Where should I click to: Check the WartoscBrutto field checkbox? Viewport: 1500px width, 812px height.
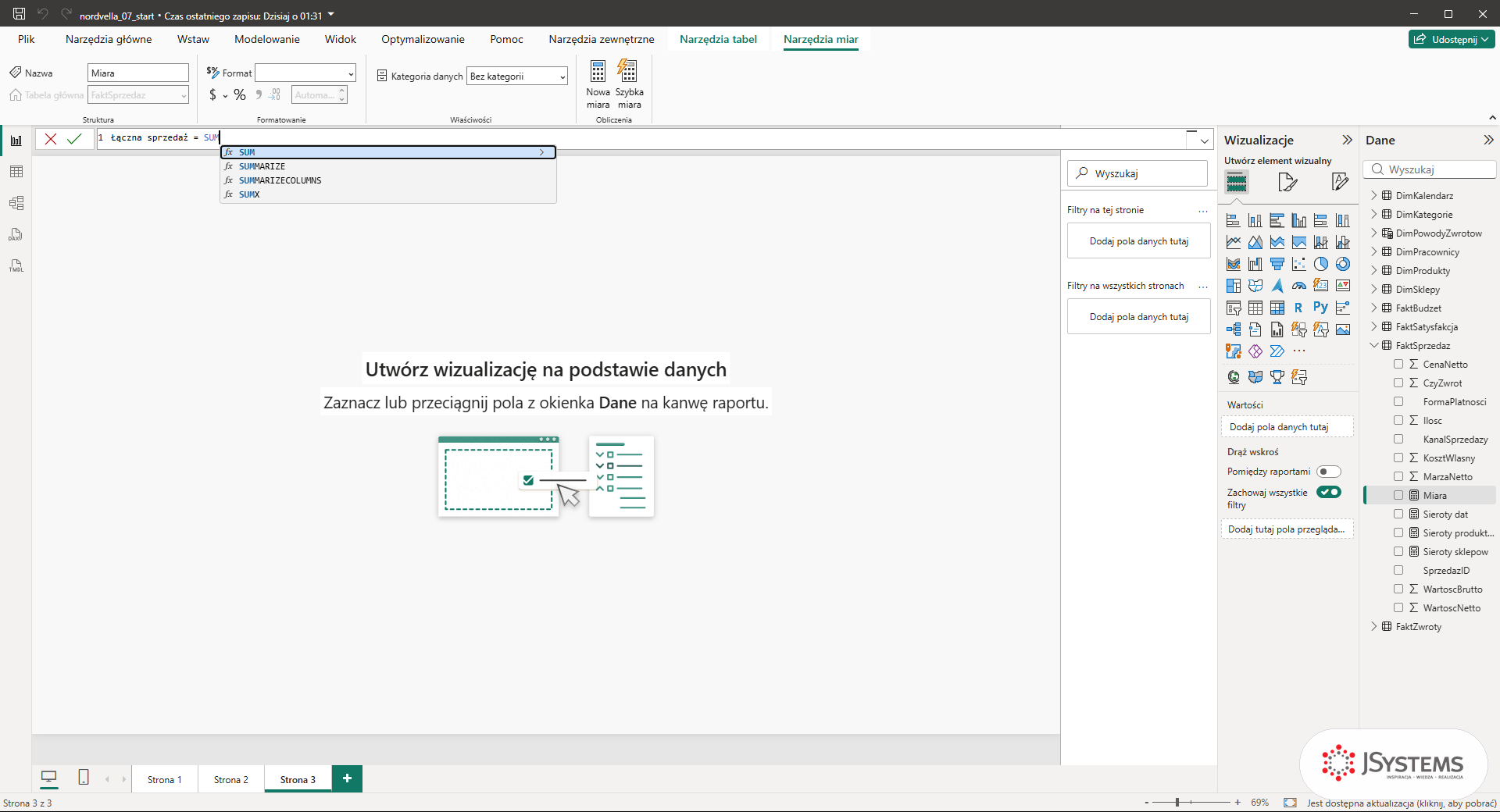[1398, 589]
